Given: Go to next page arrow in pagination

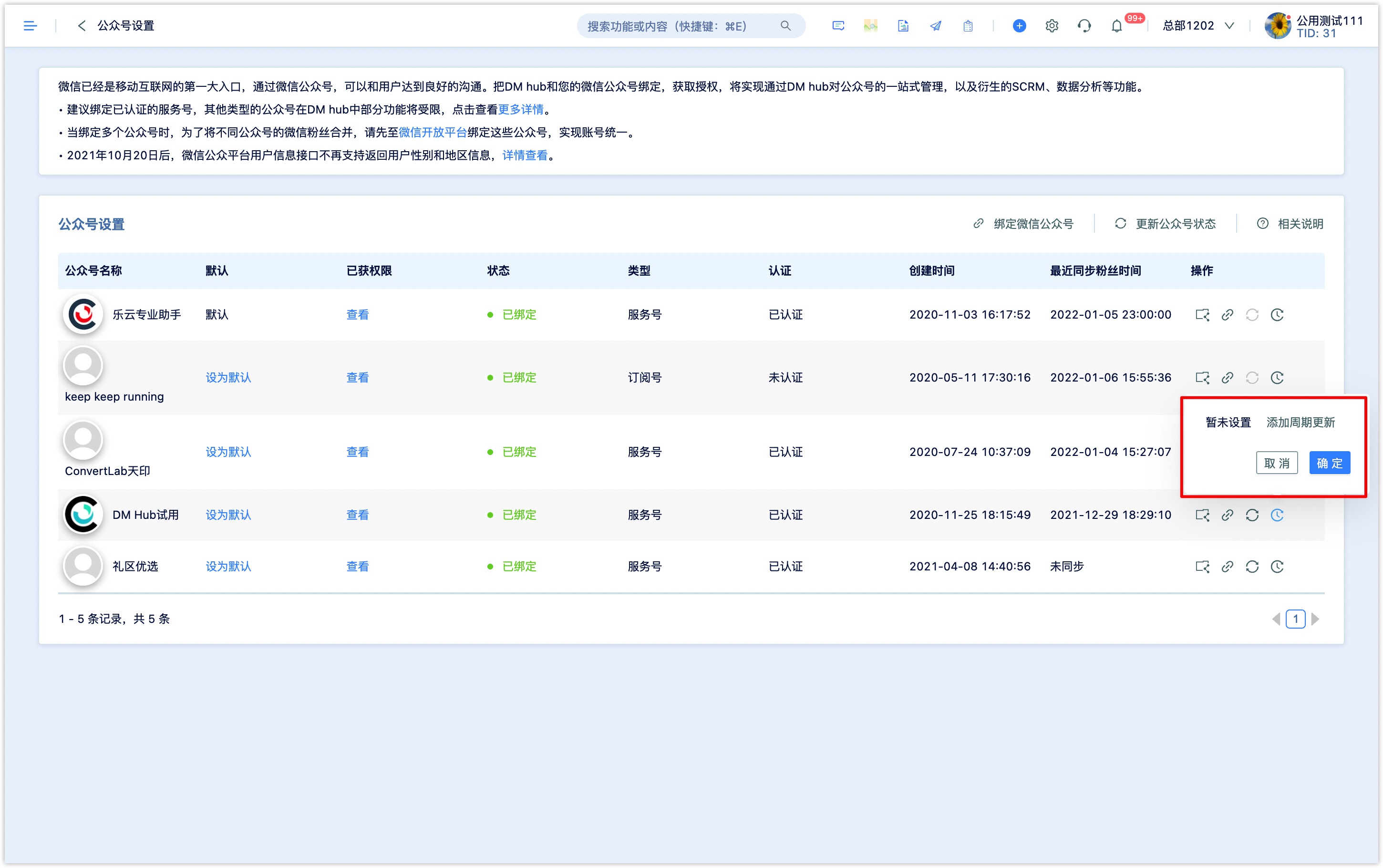Looking at the screenshot, I should 1315,619.
